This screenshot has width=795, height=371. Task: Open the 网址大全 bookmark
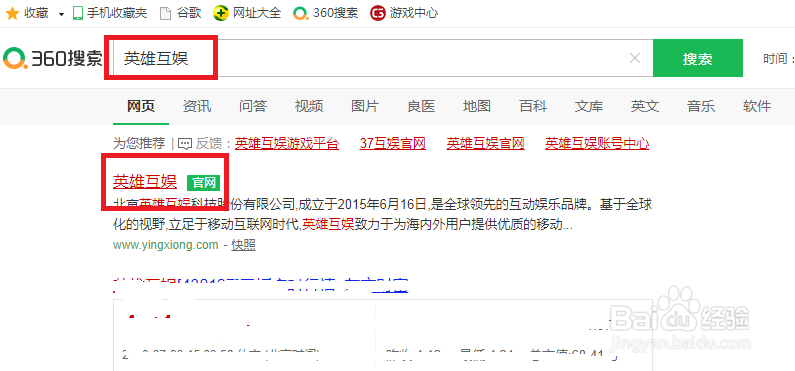(x=247, y=13)
